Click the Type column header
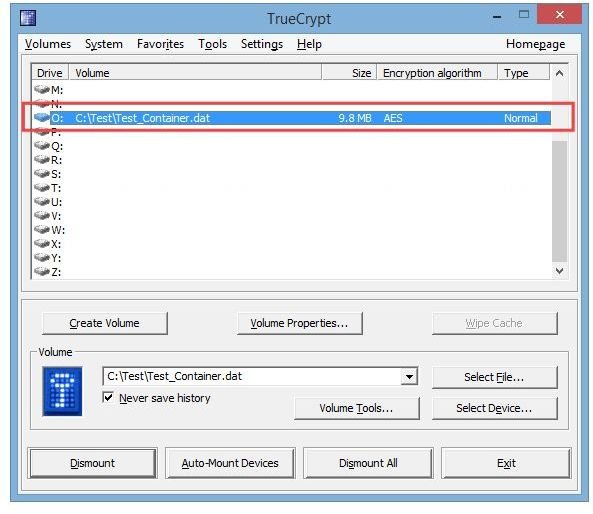The image size is (593, 514). tap(524, 73)
